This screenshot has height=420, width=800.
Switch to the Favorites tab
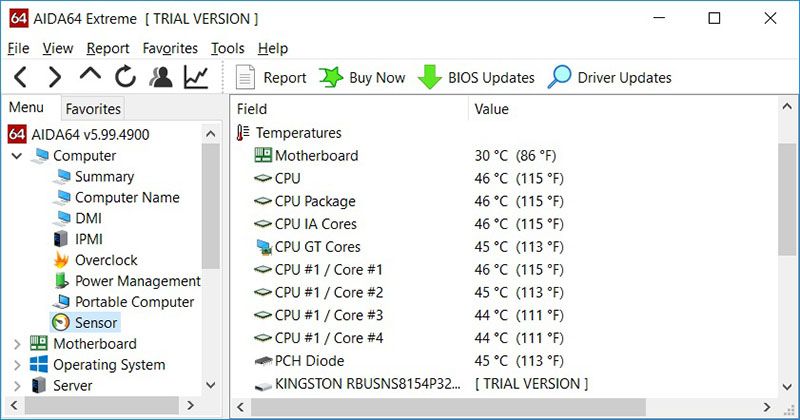pyautogui.click(x=93, y=109)
